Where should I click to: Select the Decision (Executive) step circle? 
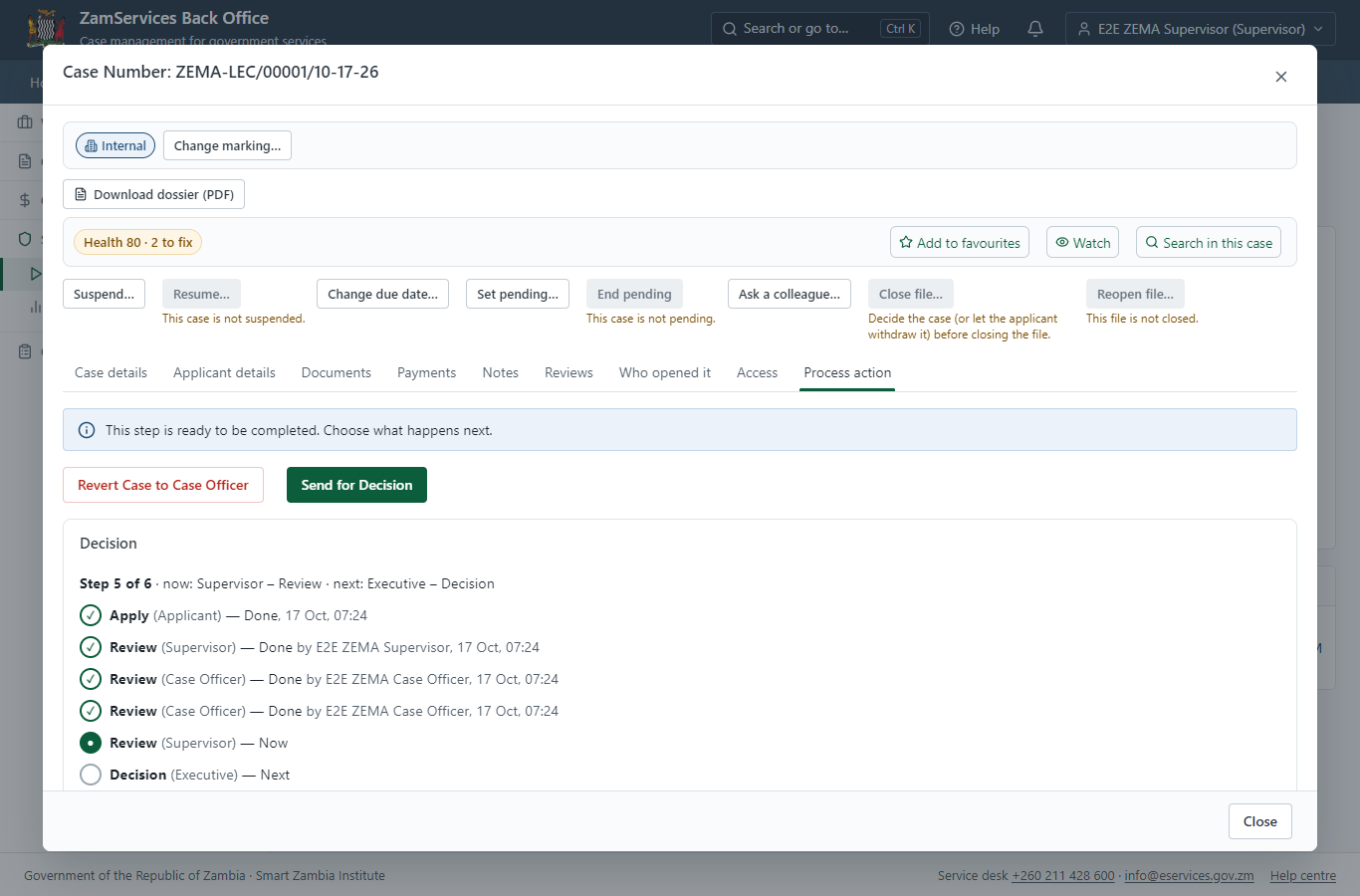[x=91, y=775]
